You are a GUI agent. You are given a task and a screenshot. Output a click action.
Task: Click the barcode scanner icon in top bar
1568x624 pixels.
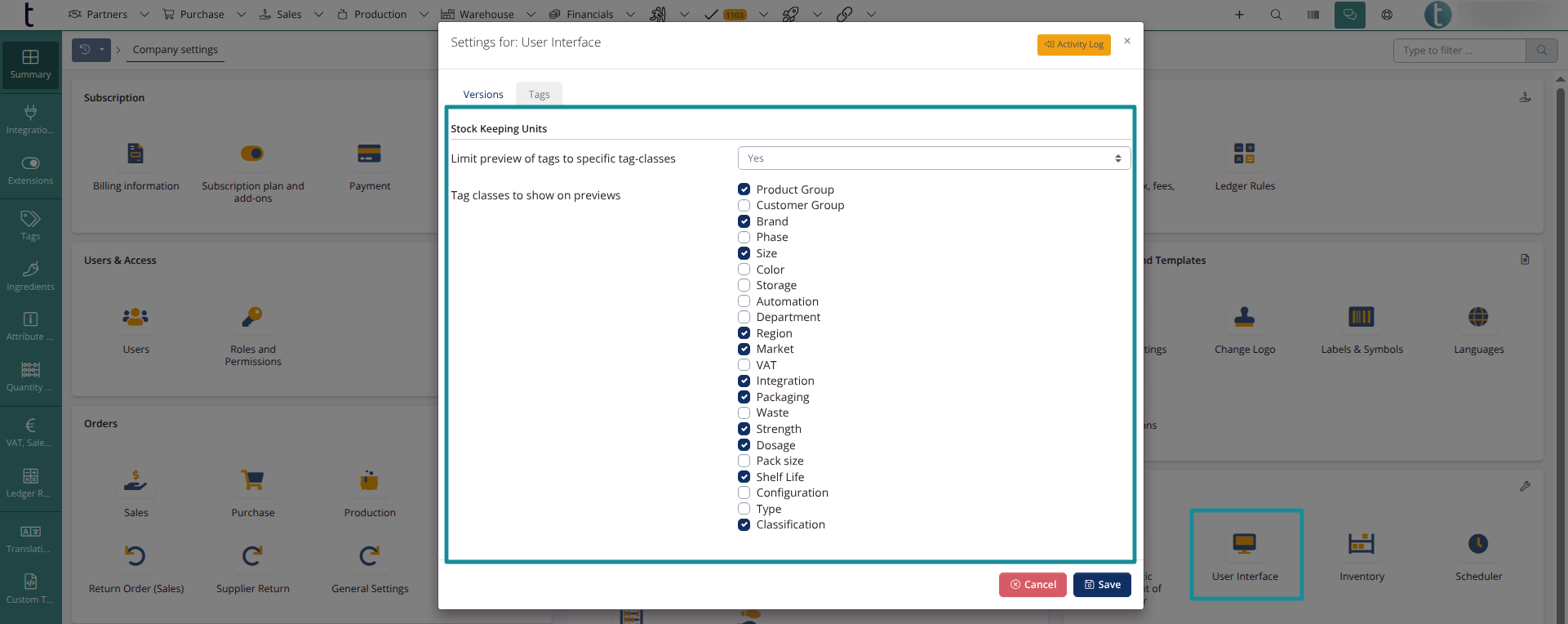pos(1313,15)
